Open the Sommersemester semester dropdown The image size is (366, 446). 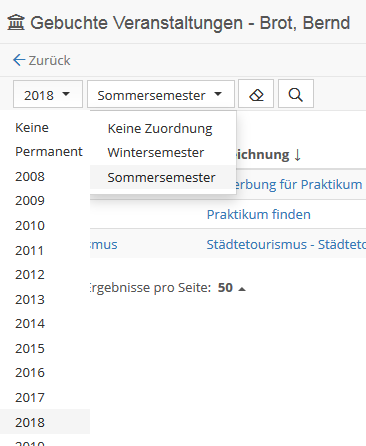tap(161, 94)
